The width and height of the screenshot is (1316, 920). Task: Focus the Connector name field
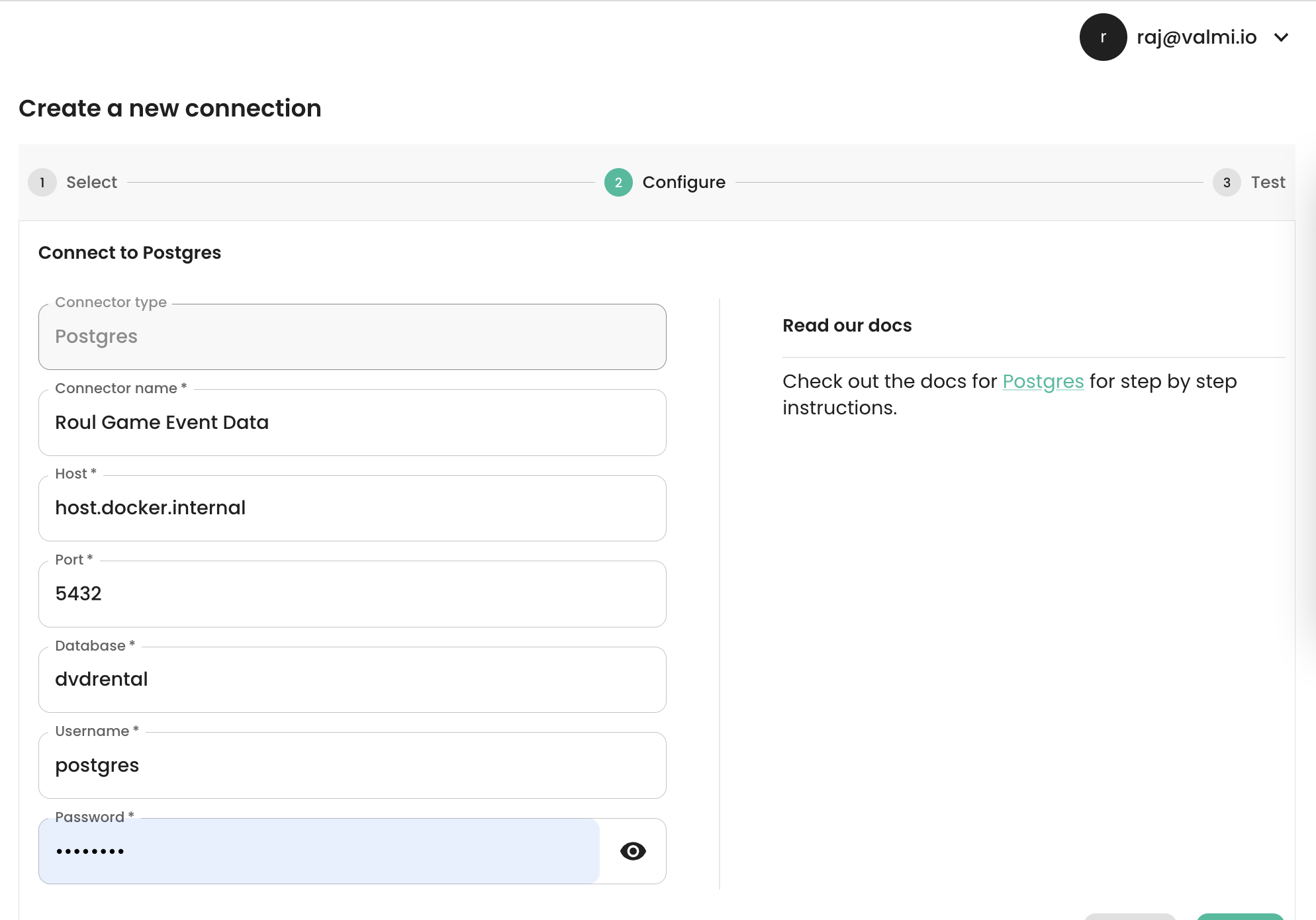352,423
